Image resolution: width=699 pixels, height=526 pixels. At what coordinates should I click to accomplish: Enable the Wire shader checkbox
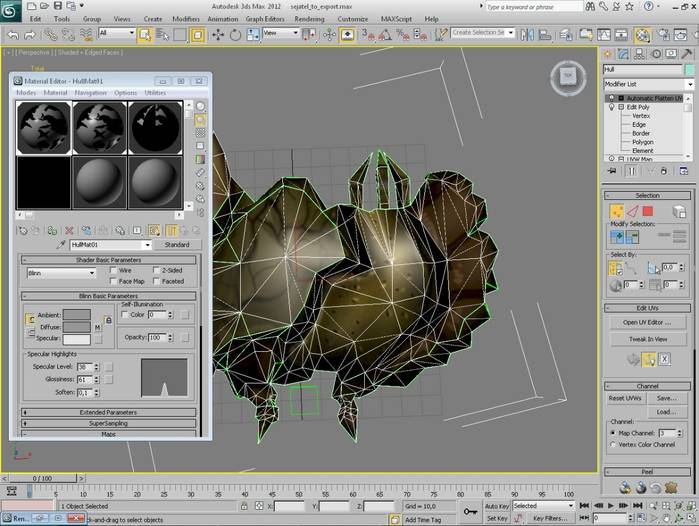coord(114,270)
